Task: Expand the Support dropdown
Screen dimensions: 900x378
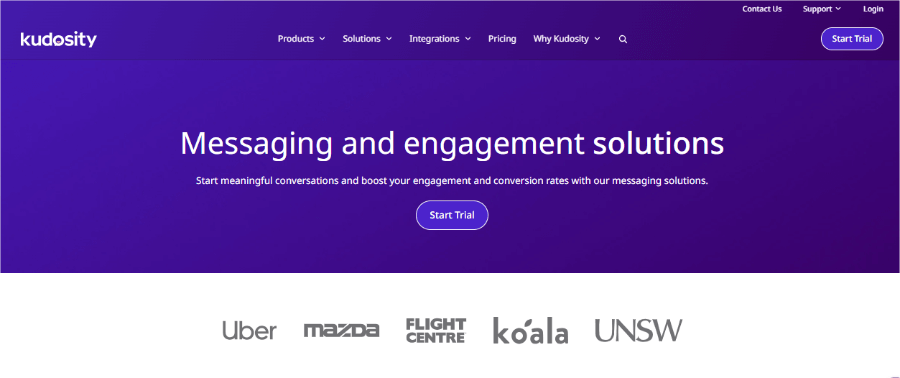Action: 822,9
